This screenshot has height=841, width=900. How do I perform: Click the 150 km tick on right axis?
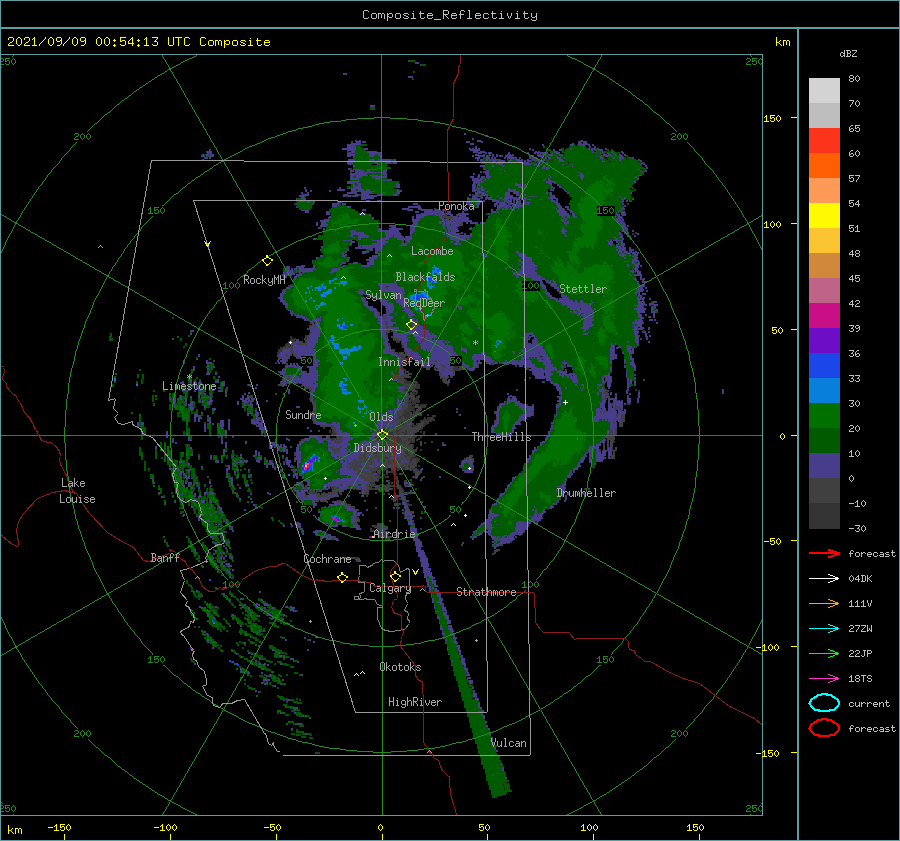pos(772,118)
